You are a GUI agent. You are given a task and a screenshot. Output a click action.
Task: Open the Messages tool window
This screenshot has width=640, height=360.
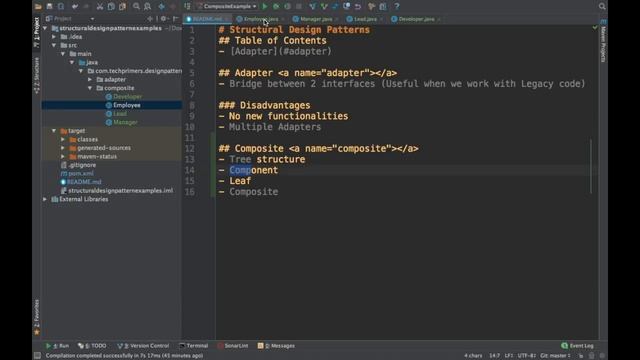276,346
